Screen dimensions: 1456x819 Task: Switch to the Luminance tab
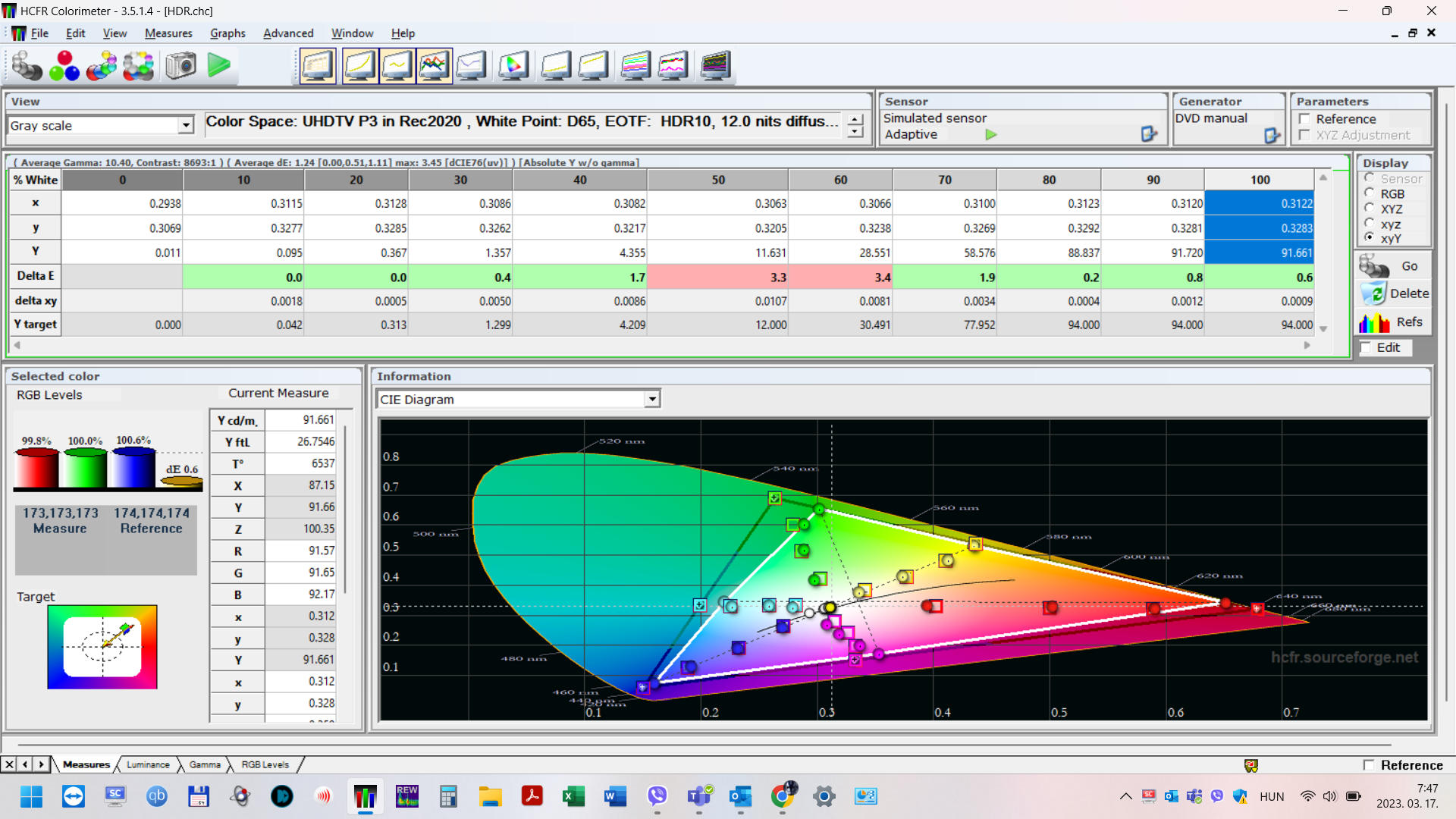pos(148,764)
